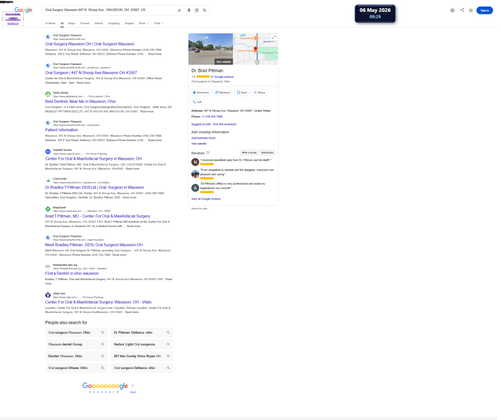Click the phone number link in panel
500x420 pixels.
[x=212, y=117]
